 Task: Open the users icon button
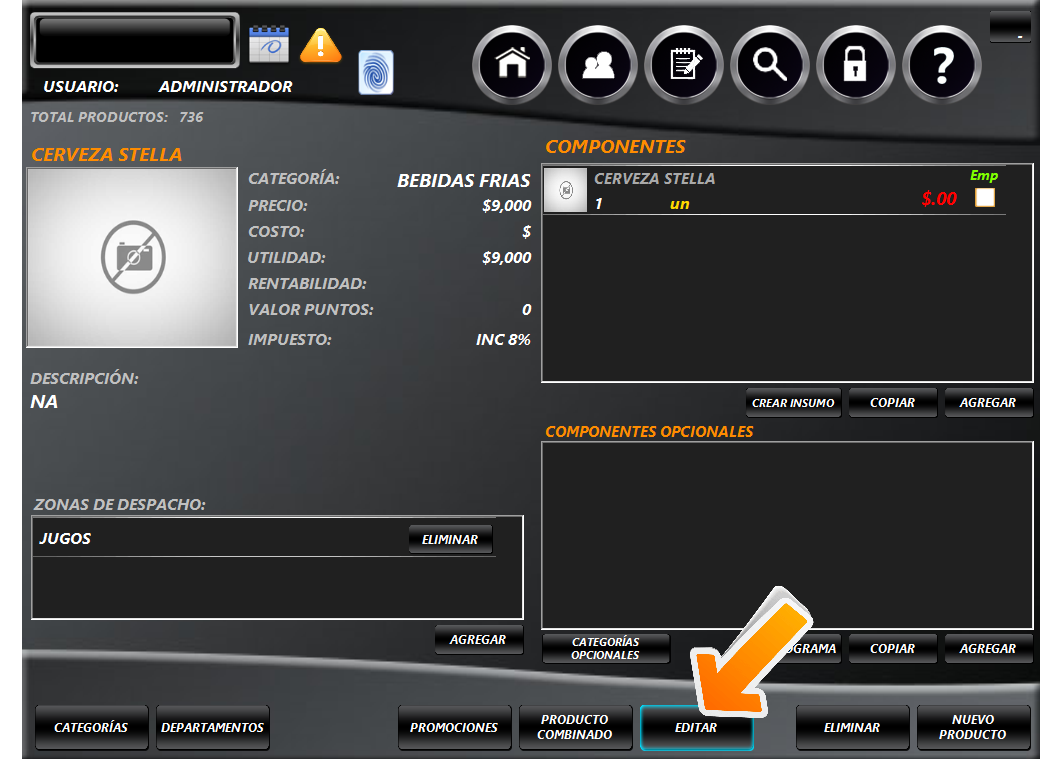[598, 65]
